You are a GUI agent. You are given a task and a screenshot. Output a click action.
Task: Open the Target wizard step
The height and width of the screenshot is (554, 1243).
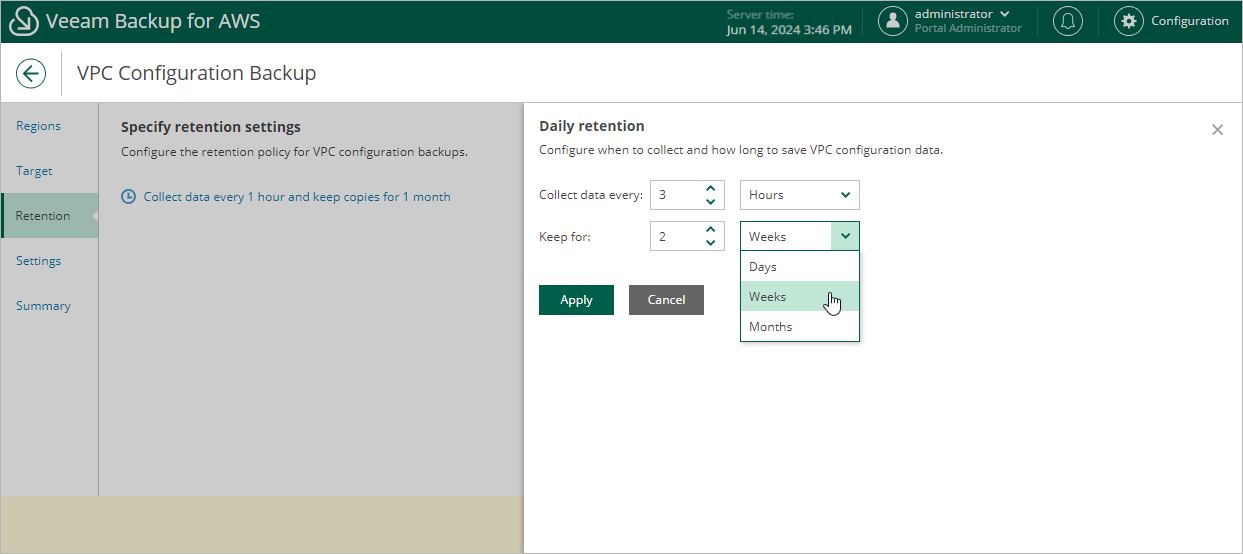49,171
